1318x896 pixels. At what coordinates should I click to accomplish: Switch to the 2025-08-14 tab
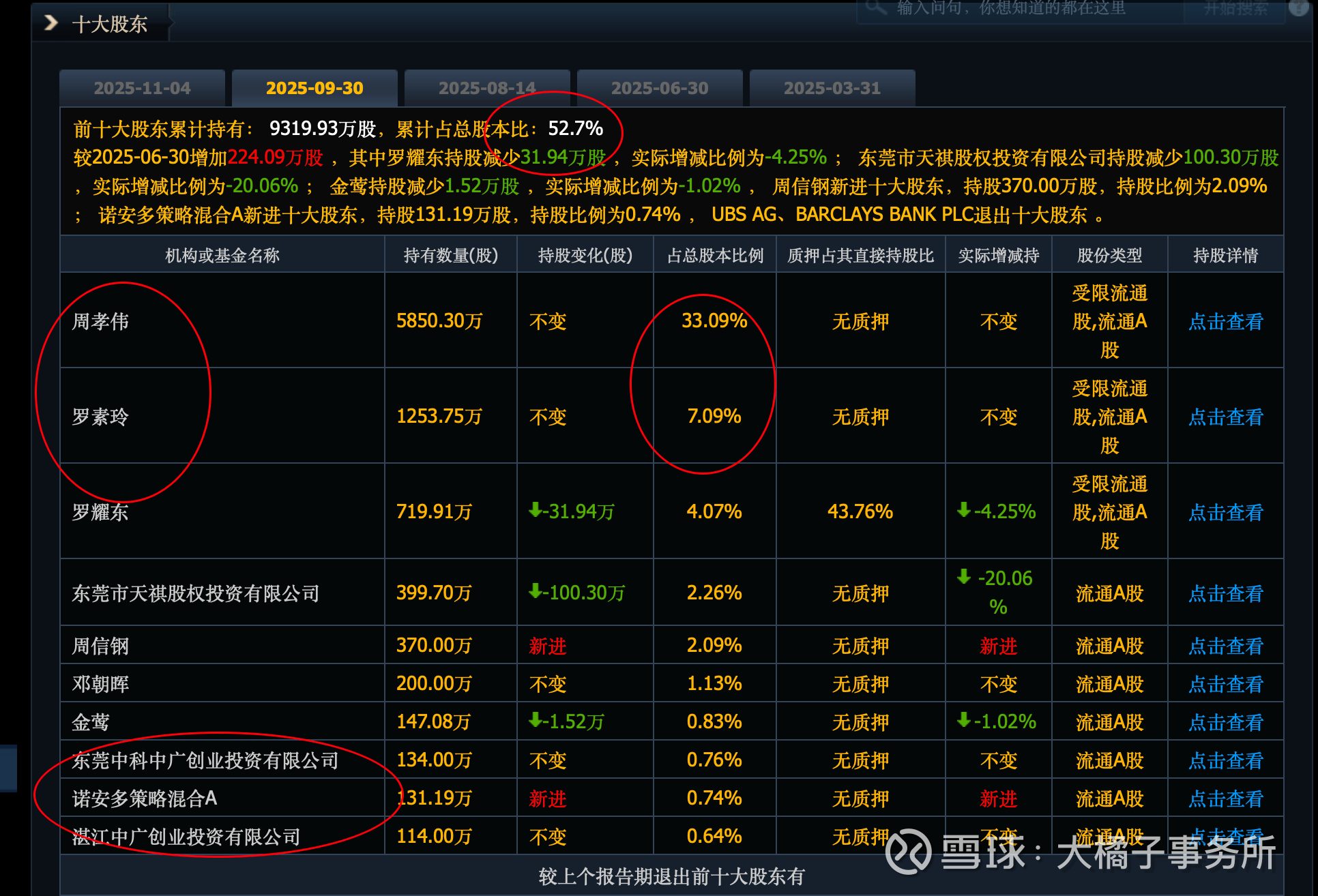[487, 88]
